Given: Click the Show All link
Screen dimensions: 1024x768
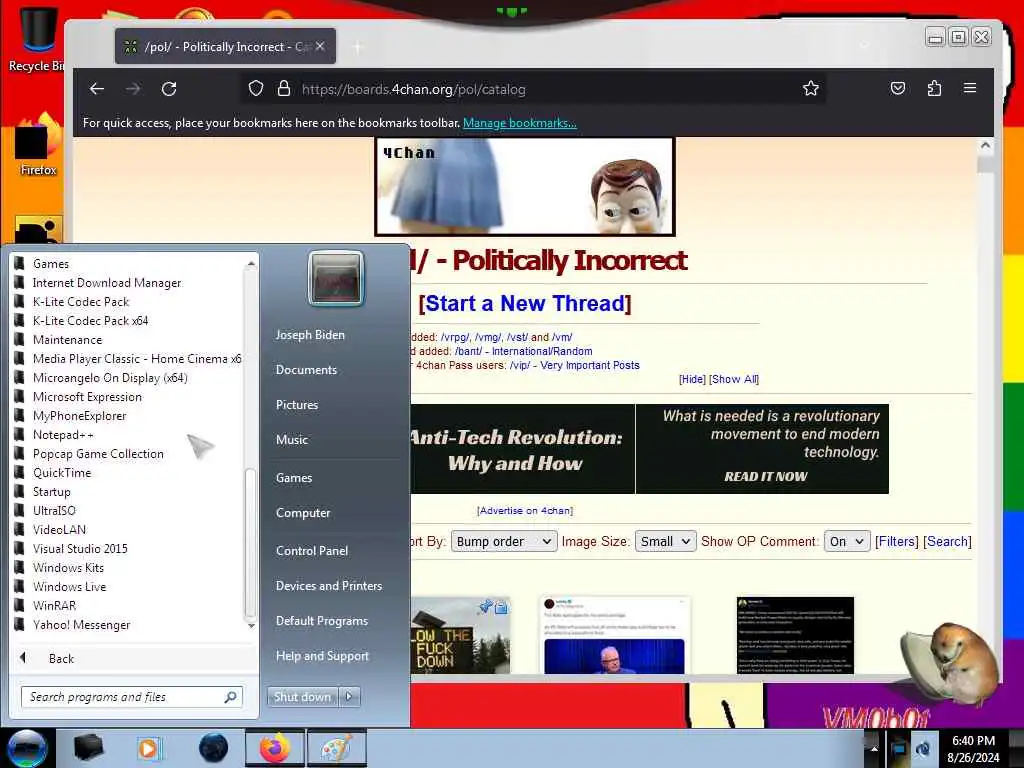Looking at the screenshot, I should (x=734, y=379).
